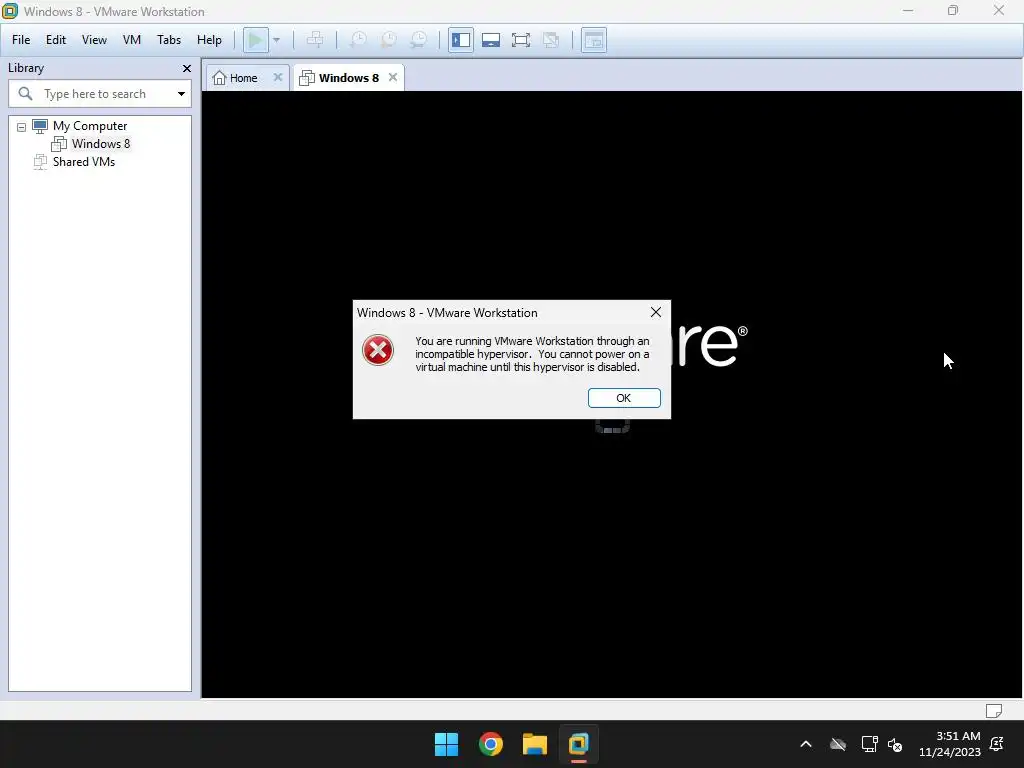The width and height of the screenshot is (1024, 768).
Task: Click the muted volume tray icon
Action: (895, 744)
